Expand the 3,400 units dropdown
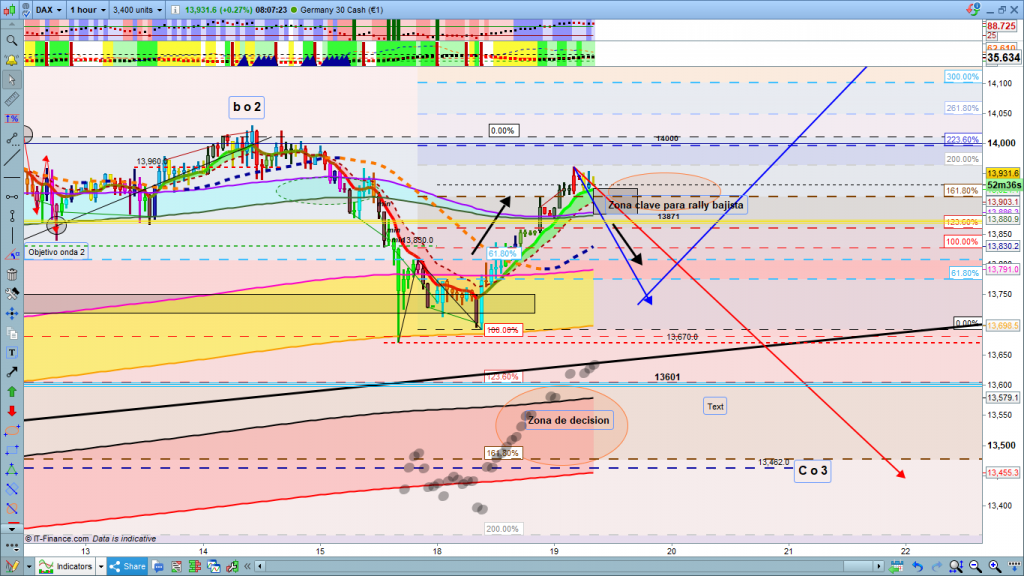 [x=137, y=9]
